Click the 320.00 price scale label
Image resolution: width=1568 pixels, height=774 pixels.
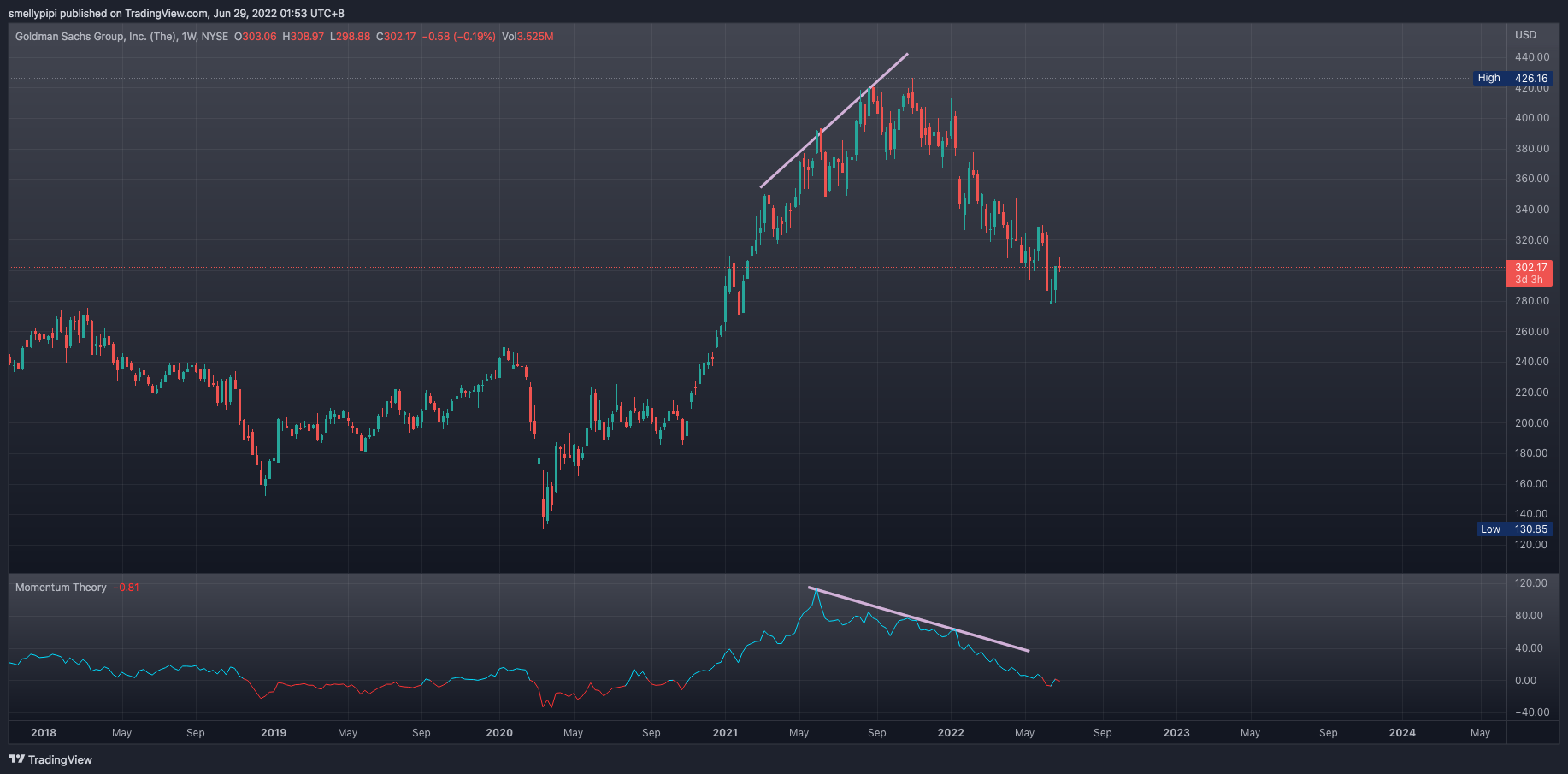[x=1532, y=240]
